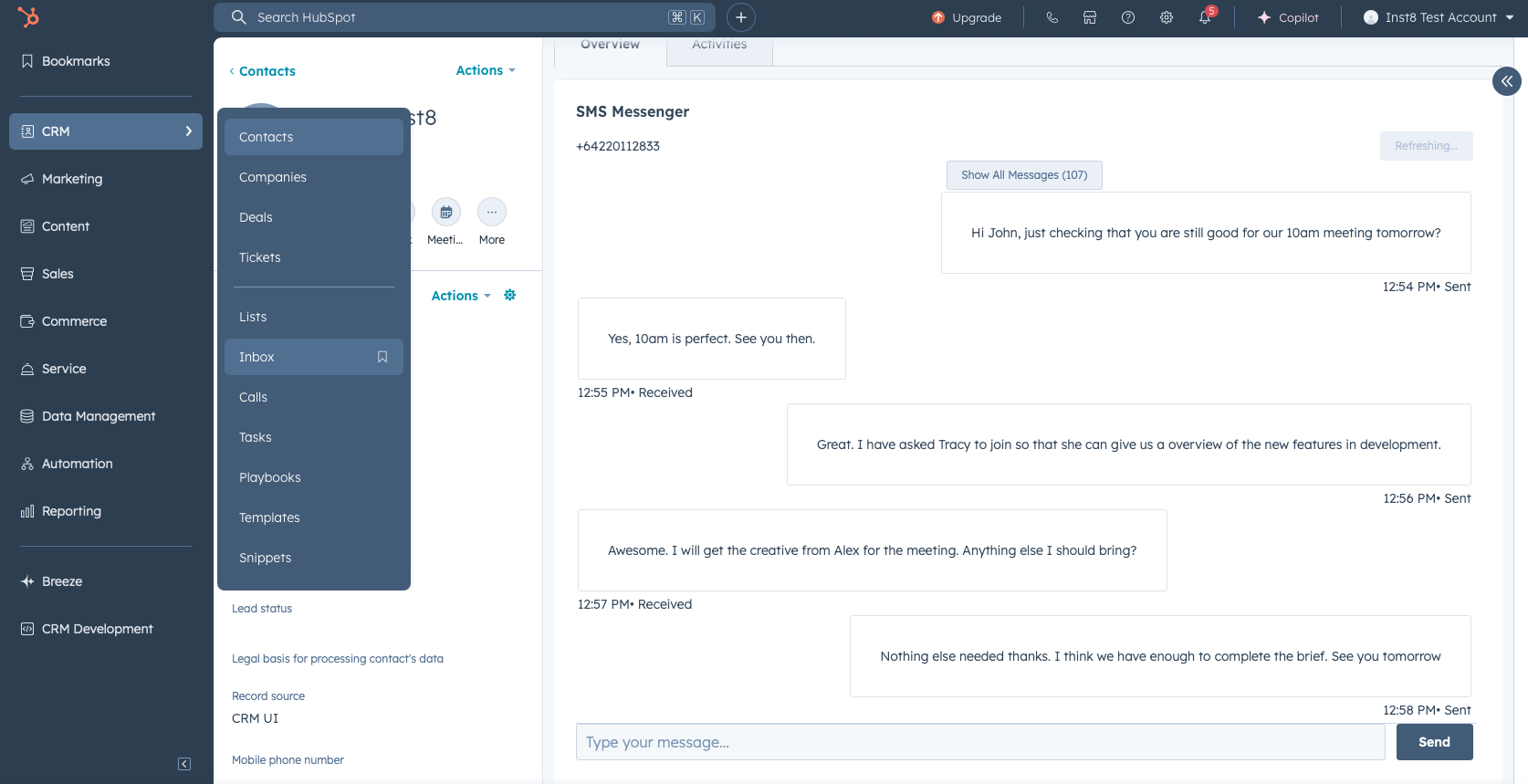
Task: Click the phone number +64220112833
Action: (x=618, y=146)
